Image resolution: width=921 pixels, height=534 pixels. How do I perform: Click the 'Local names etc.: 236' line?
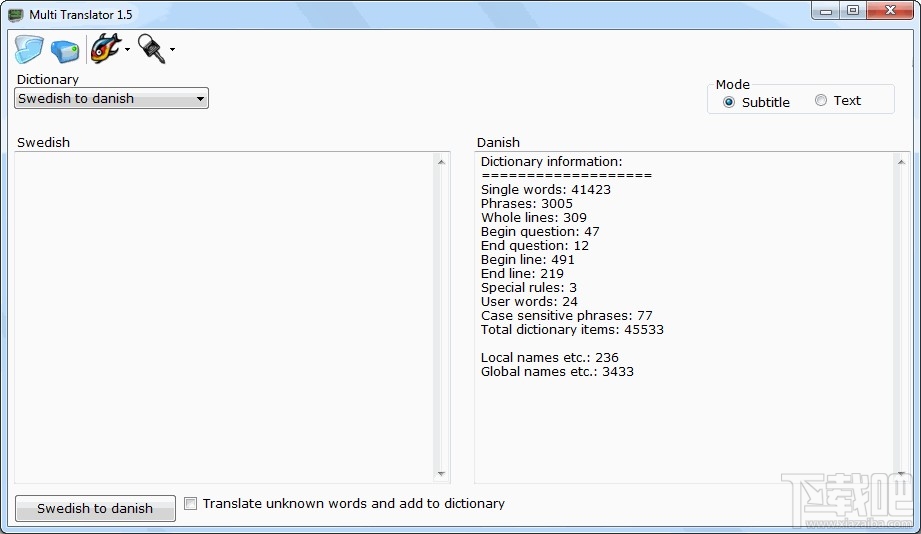point(549,358)
